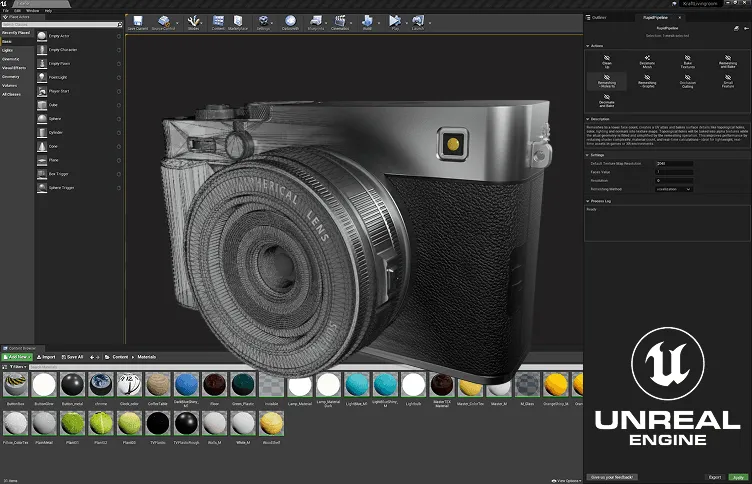Switch to the Outliner tab
The image size is (752, 484).
(598, 18)
